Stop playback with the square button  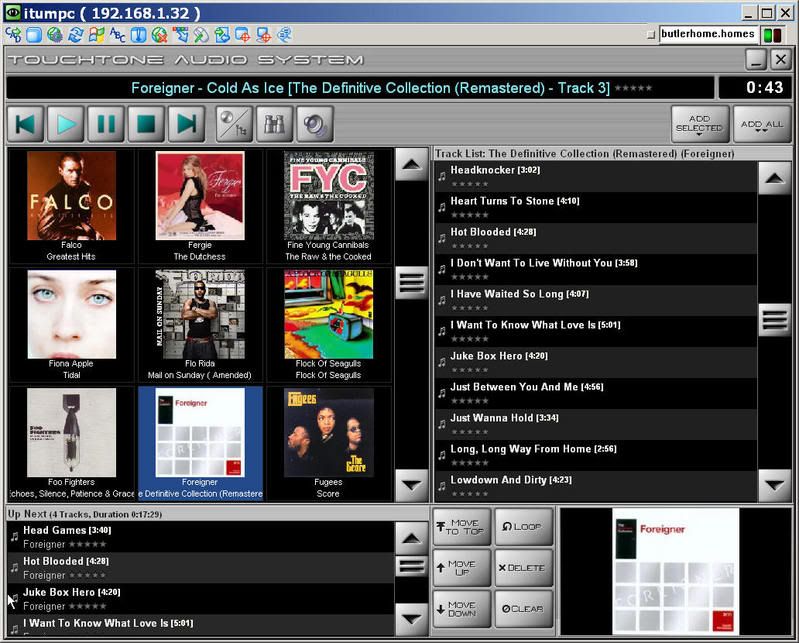pos(146,124)
